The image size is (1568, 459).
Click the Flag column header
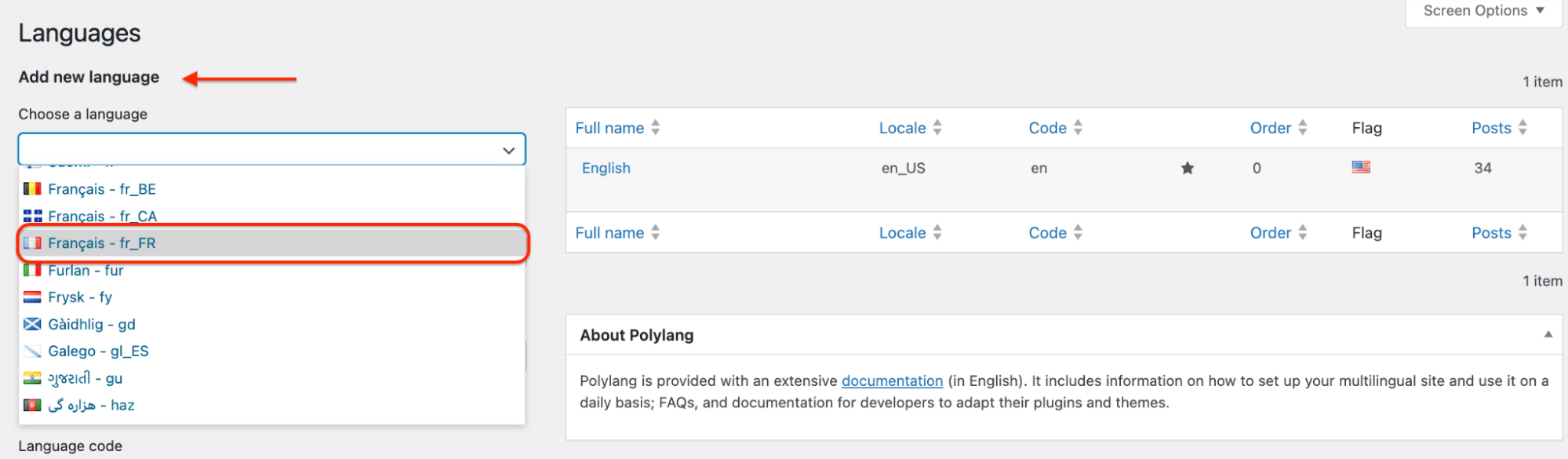[1366, 128]
